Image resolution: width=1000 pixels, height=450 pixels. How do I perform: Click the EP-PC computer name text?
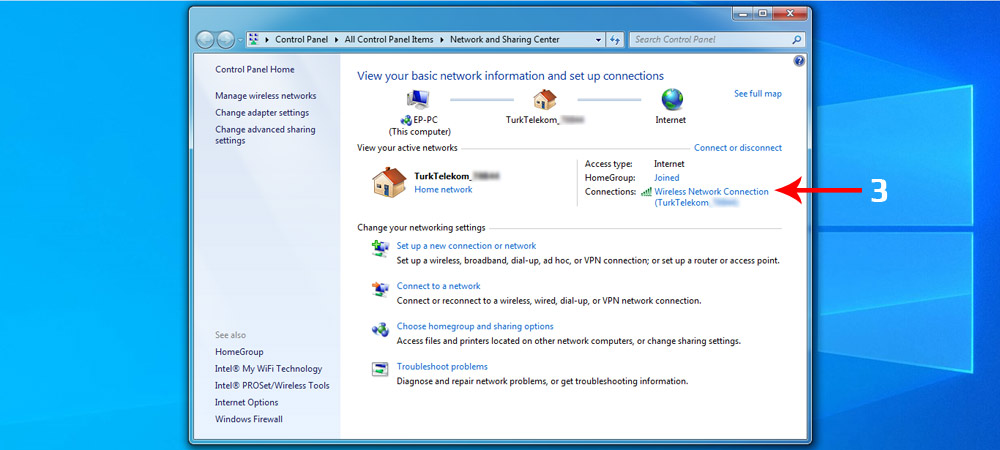(425, 120)
